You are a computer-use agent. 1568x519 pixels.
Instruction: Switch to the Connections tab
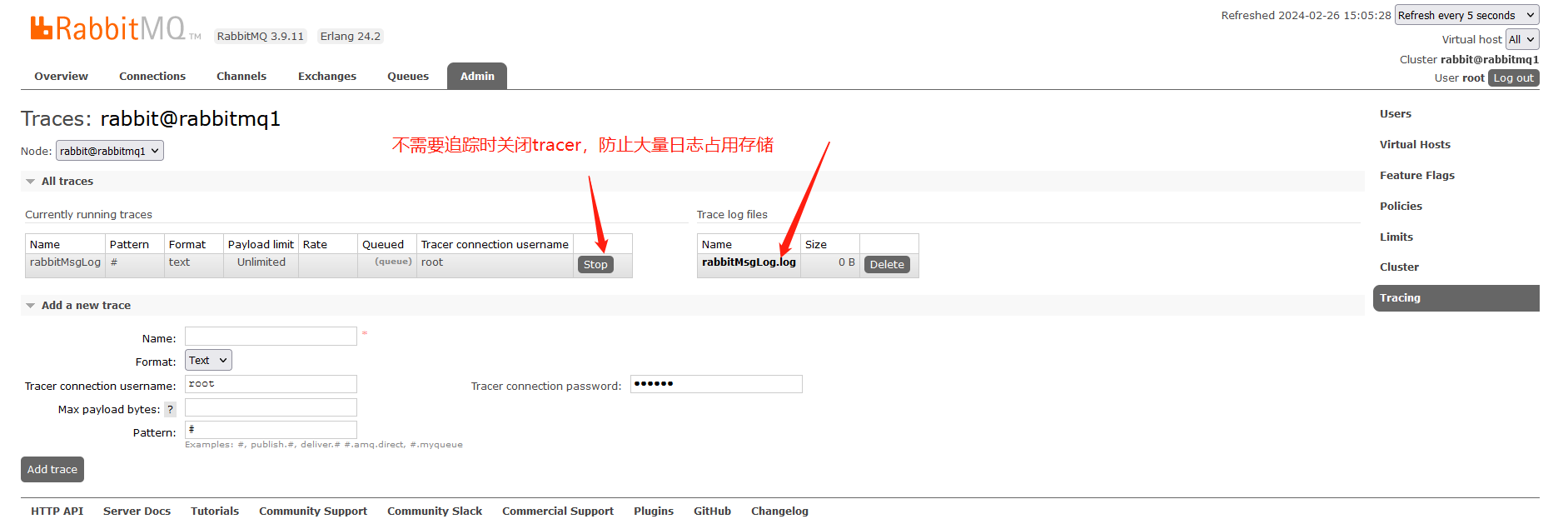[152, 76]
